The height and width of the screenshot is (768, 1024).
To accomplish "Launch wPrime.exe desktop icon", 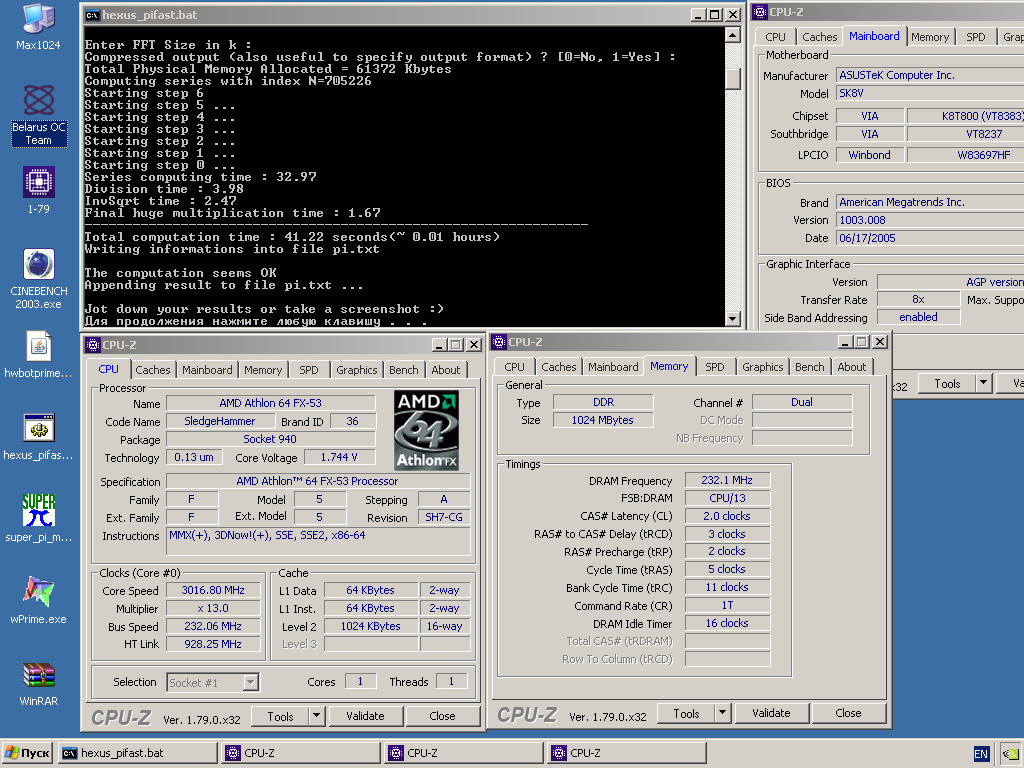I will pos(39,600).
